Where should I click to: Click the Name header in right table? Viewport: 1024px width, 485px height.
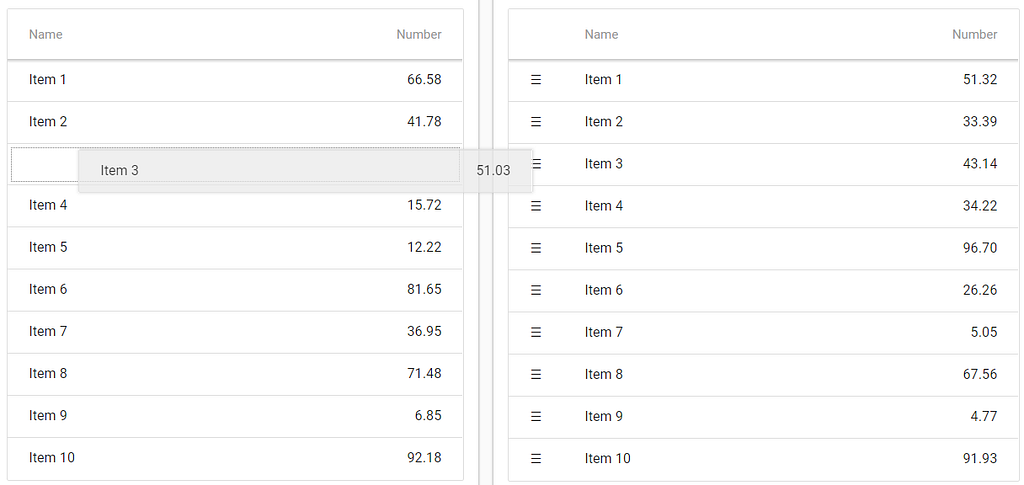pyautogui.click(x=601, y=35)
